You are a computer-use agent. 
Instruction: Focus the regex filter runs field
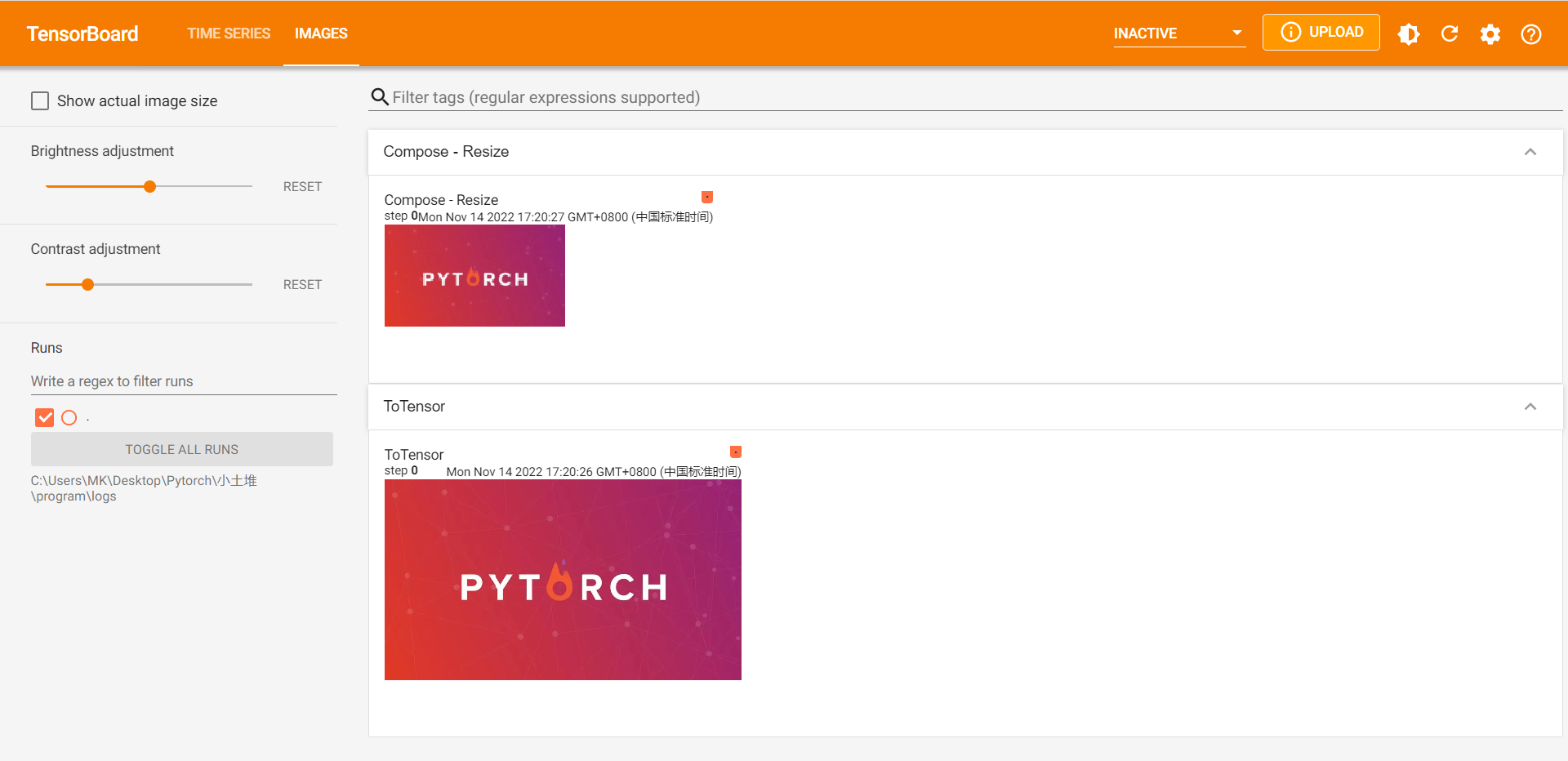click(184, 381)
